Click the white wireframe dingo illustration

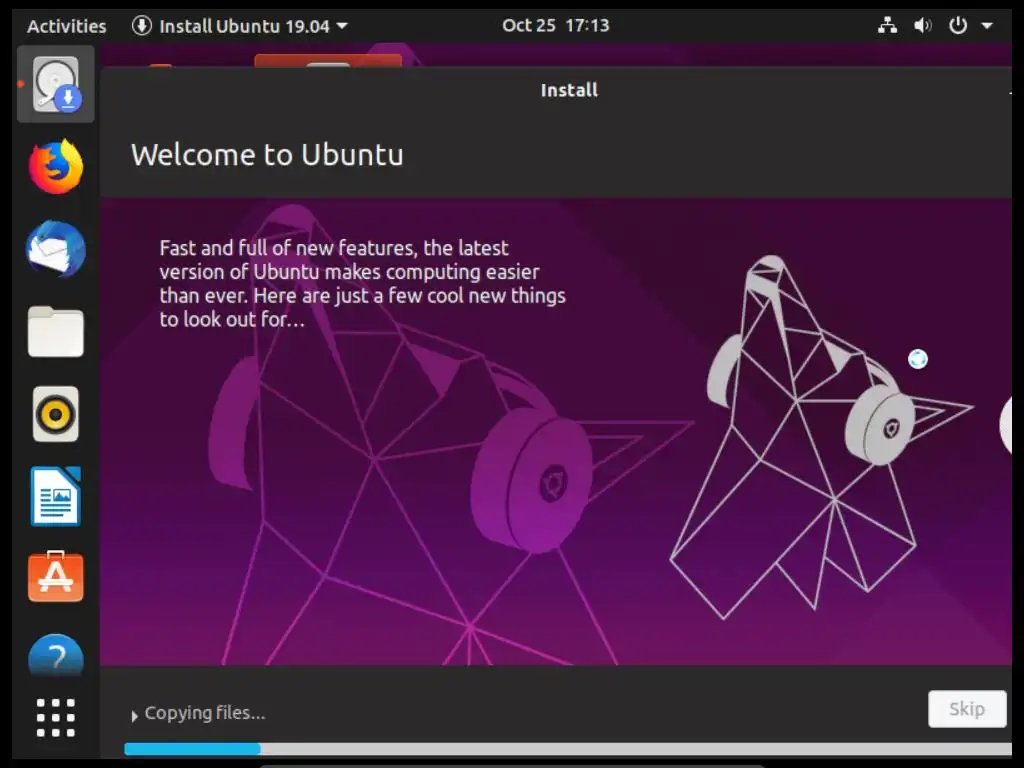pyautogui.click(x=822, y=438)
